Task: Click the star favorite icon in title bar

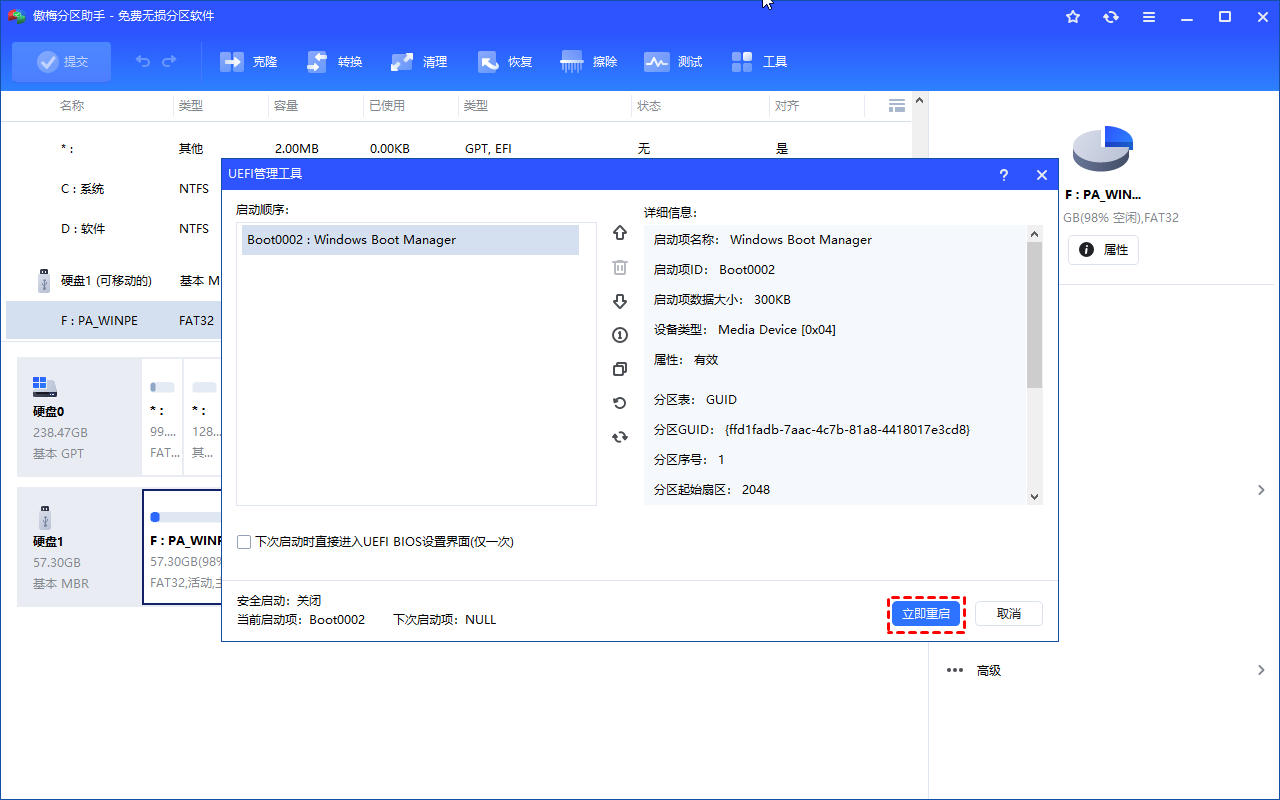Action: click(x=1073, y=17)
